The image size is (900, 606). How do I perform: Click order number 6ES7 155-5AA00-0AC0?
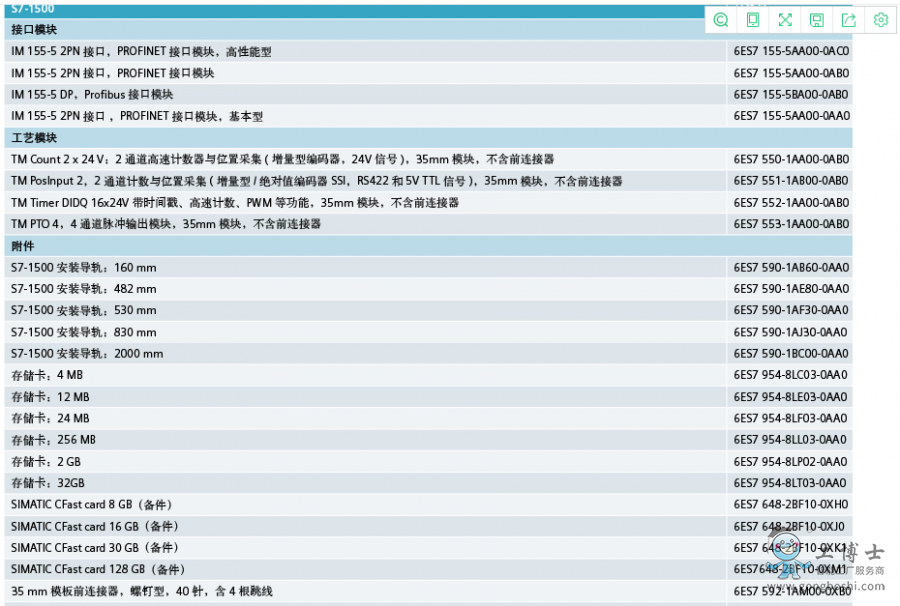(790, 52)
